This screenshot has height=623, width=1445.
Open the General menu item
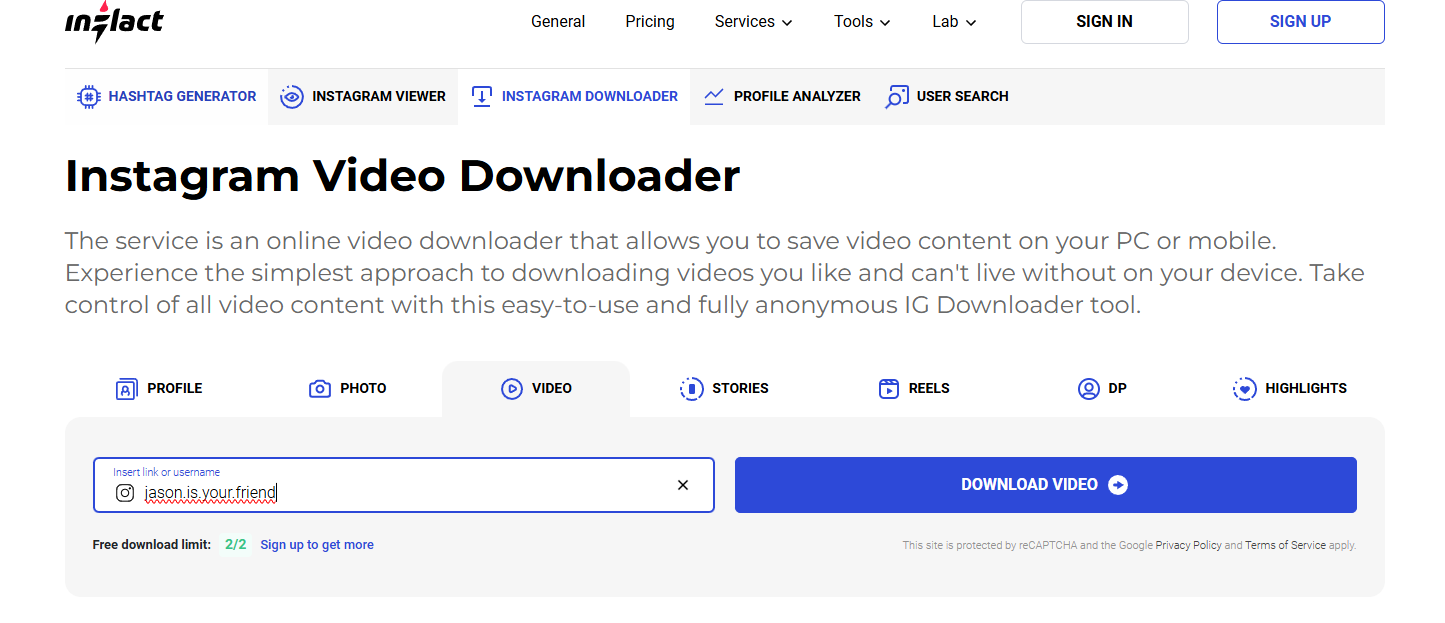pyautogui.click(x=558, y=22)
